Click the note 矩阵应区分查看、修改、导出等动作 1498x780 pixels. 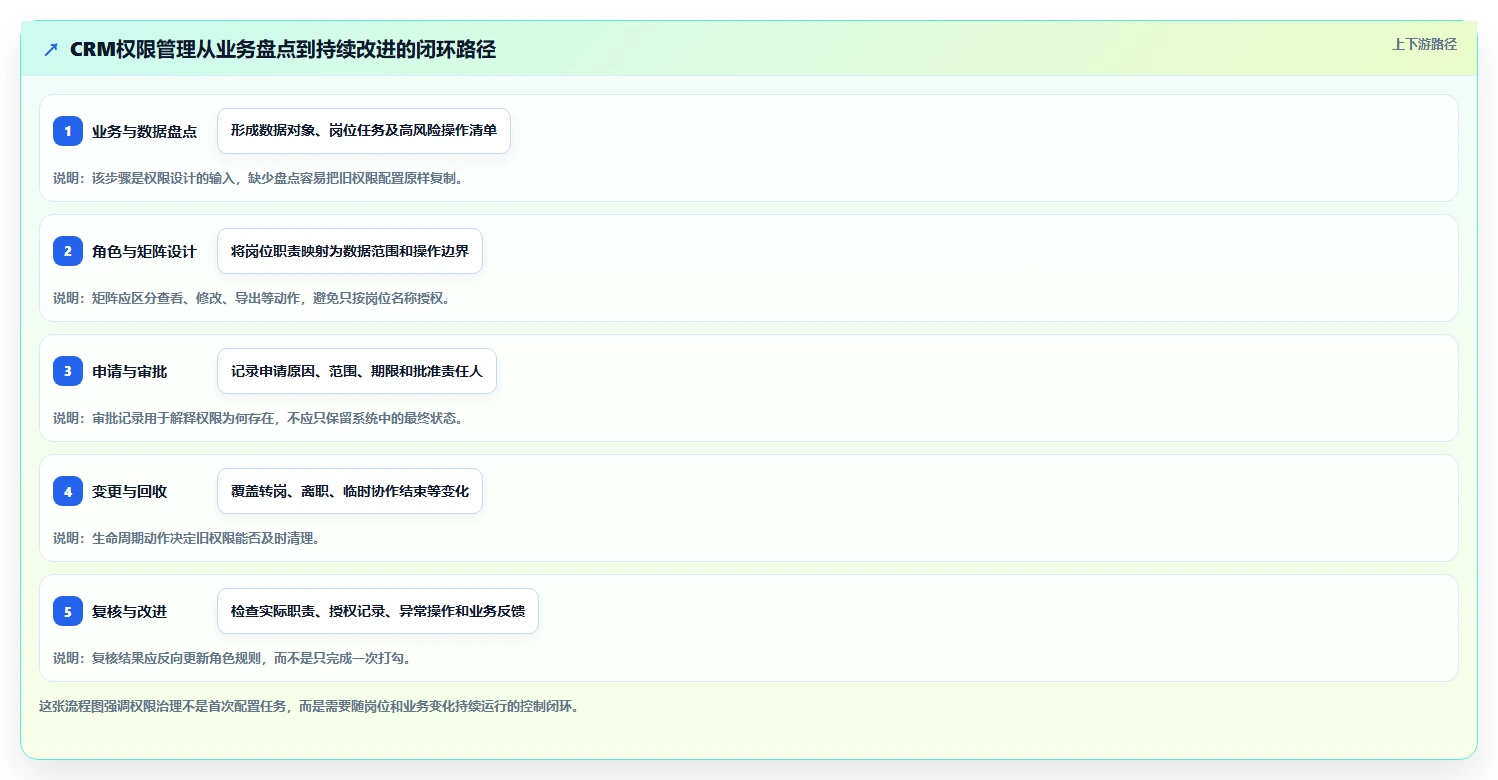(x=252, y=298)
